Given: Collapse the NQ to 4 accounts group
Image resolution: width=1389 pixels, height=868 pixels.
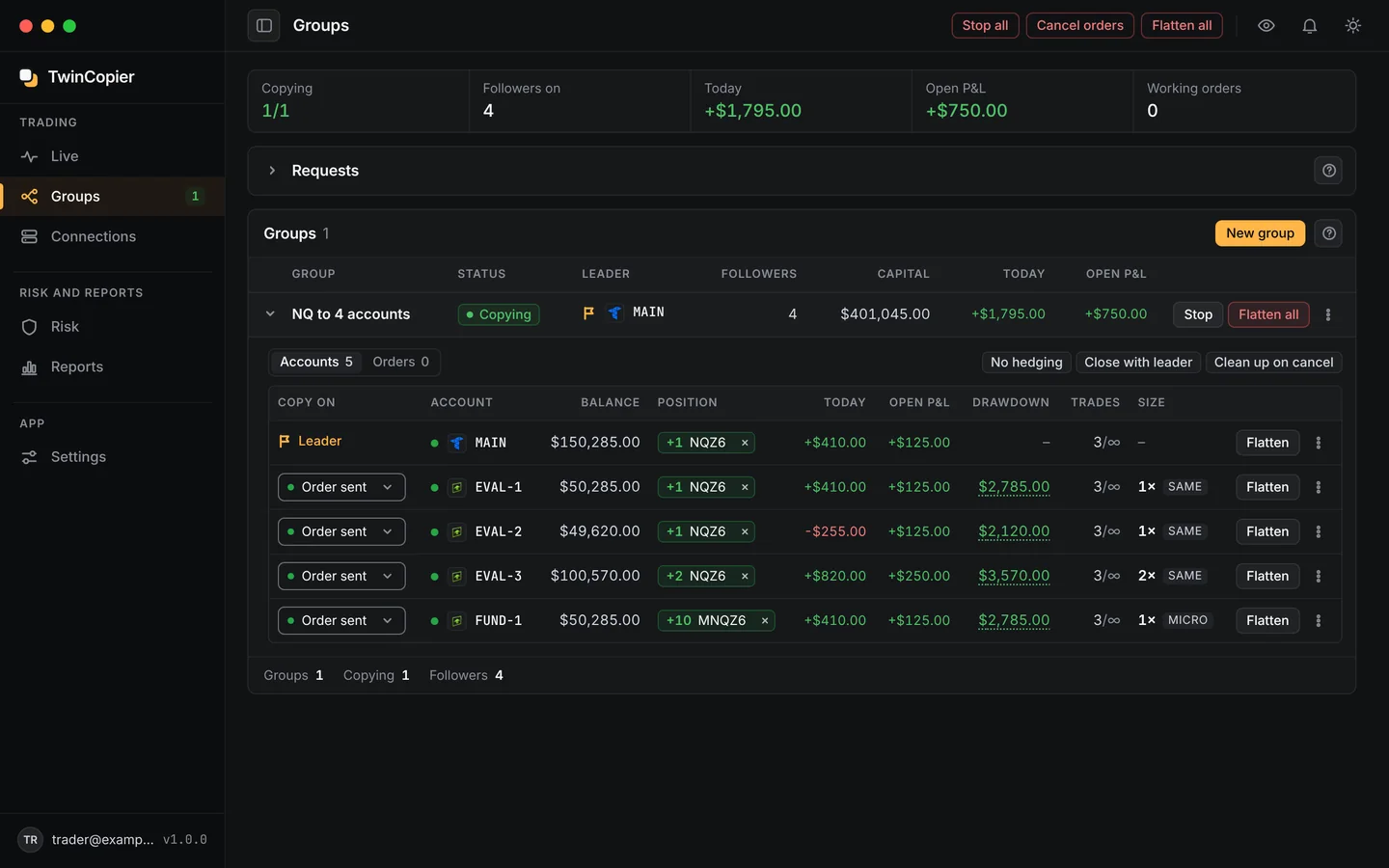Looking at the screenshot, I should point(270,314).
